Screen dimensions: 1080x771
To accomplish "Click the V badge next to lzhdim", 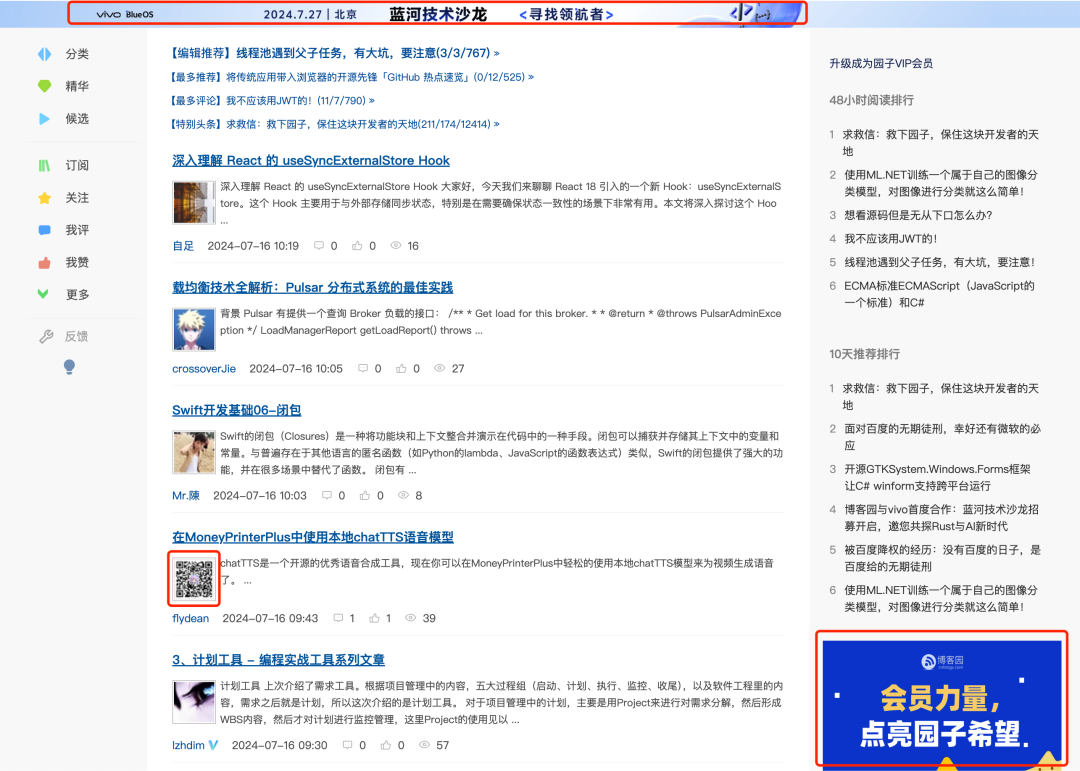I will point(214,745).
